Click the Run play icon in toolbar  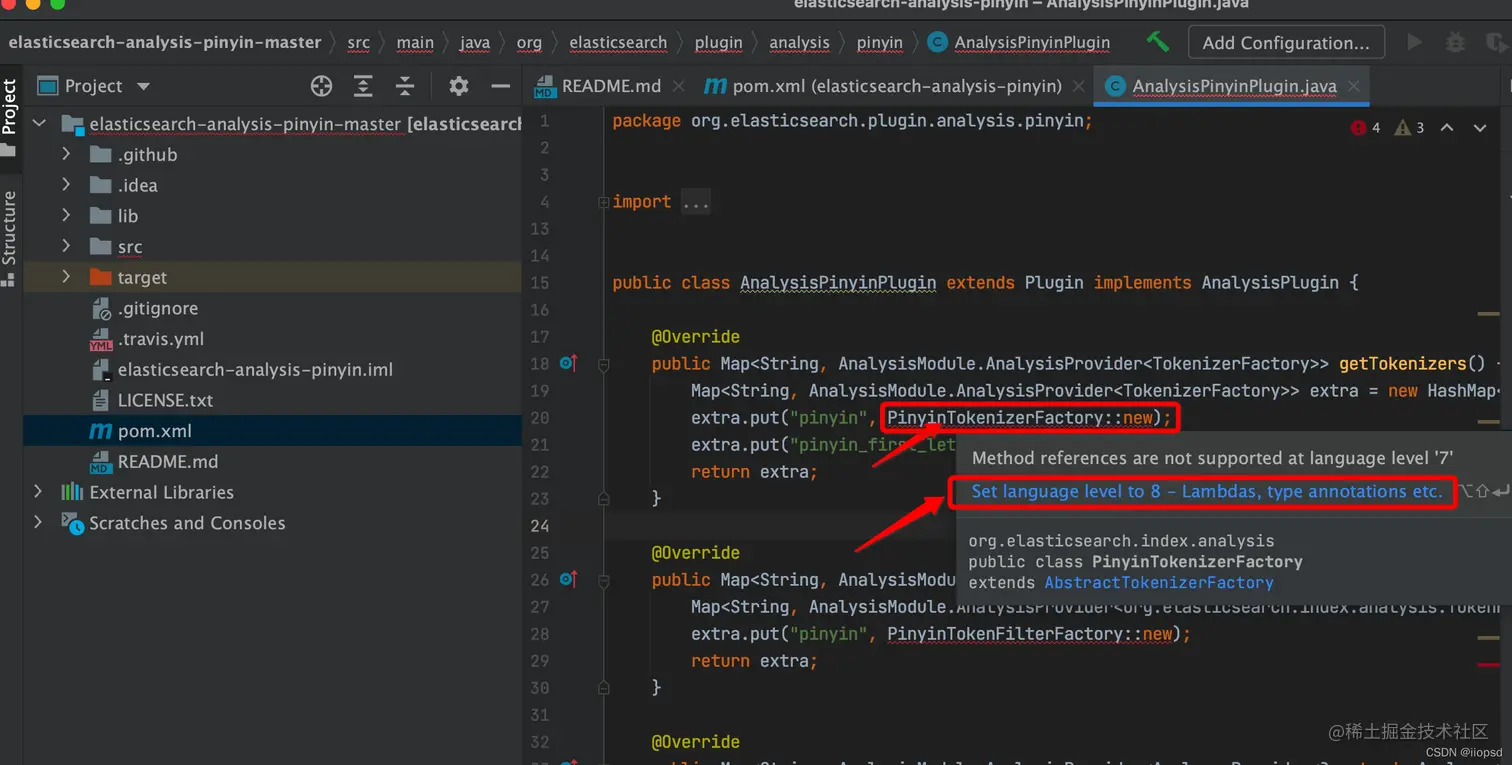click(x=1414, y=42)
